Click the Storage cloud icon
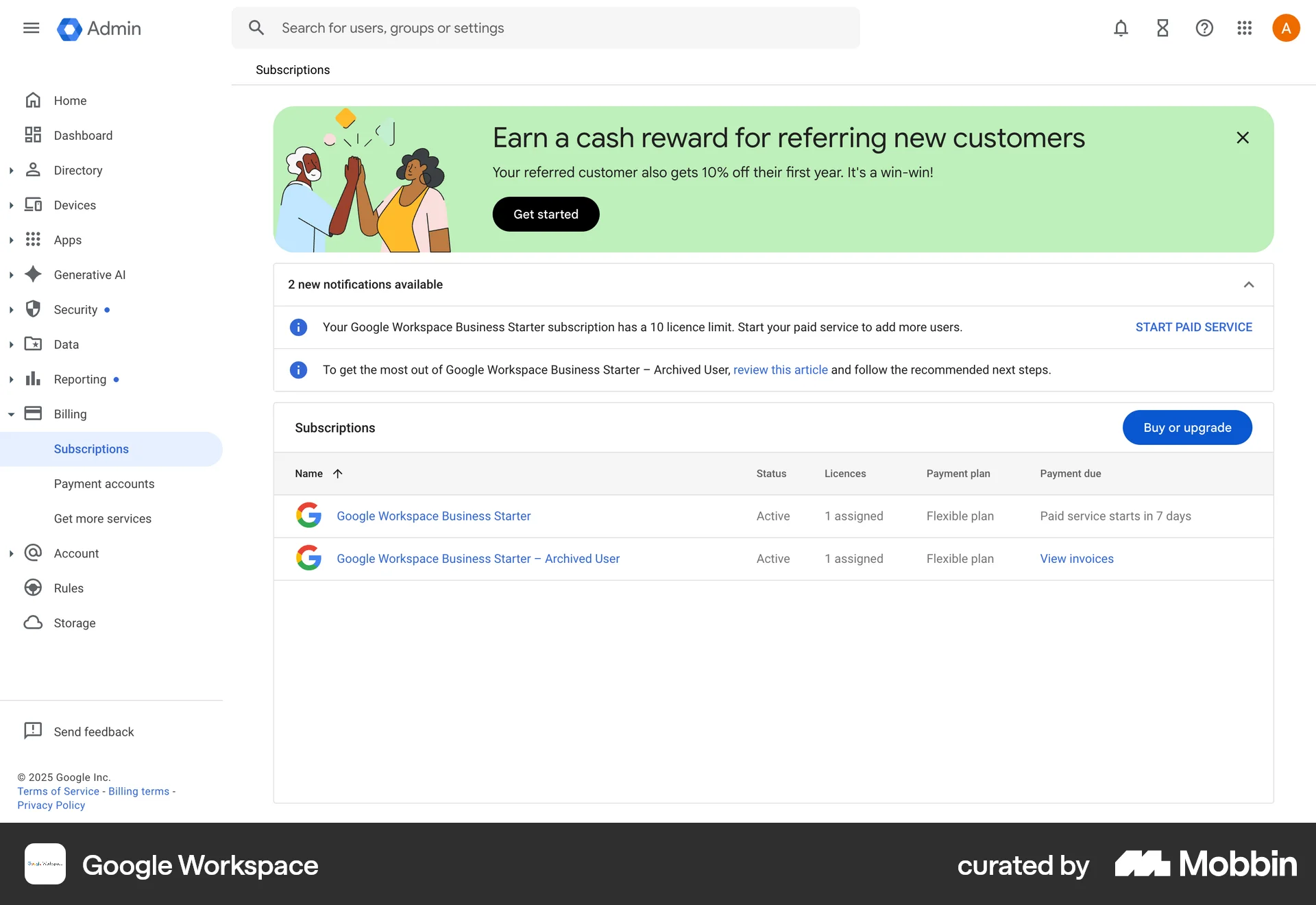The height and width of the screenshot is (905, 1316). [x=33, y=623]
